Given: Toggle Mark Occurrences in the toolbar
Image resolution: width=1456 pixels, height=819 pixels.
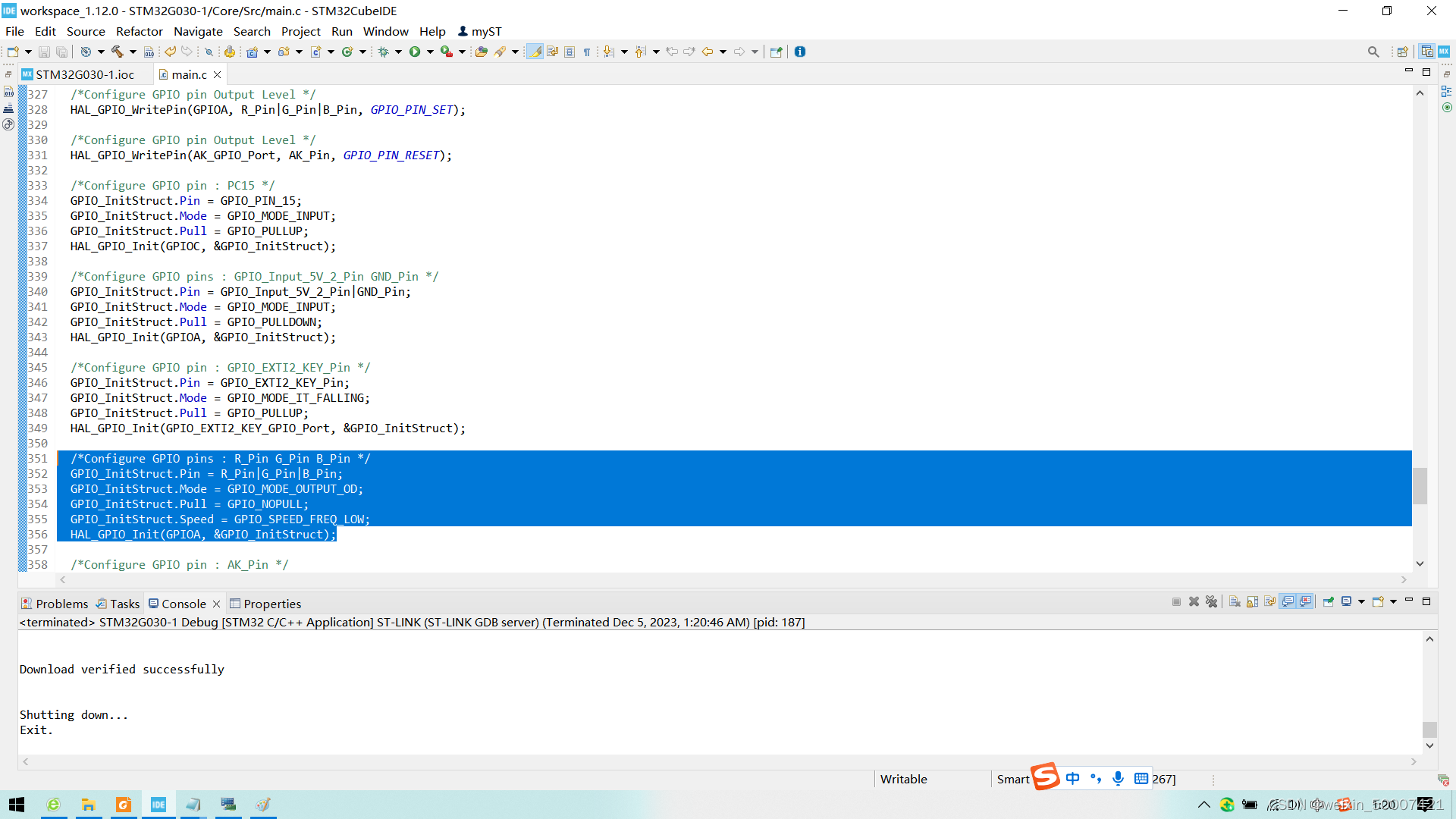Looking at the screenshot, I should click(x=535, y=52).
